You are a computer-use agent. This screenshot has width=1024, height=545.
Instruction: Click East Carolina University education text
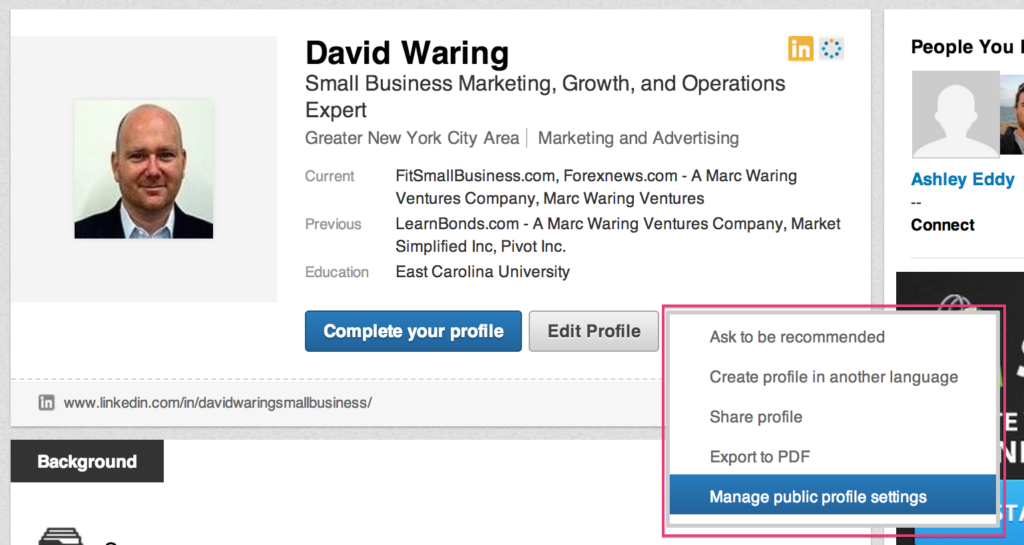[x=483, y=272]
